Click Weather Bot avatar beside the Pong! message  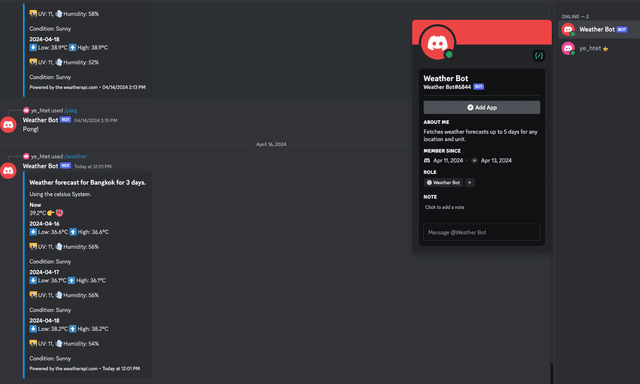[x=8, y=124]
